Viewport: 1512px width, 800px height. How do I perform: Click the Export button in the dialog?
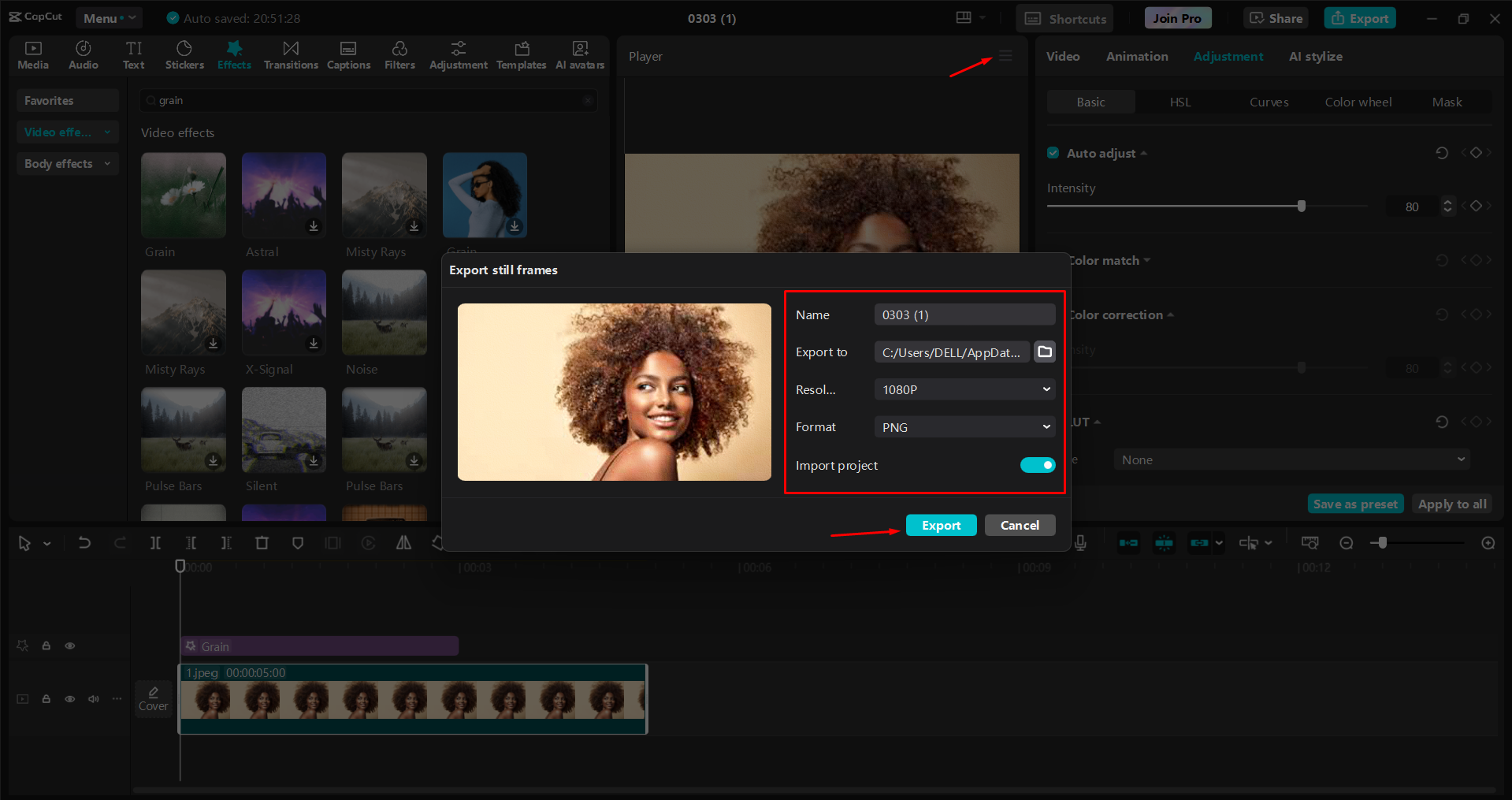[x=941, y=525]
